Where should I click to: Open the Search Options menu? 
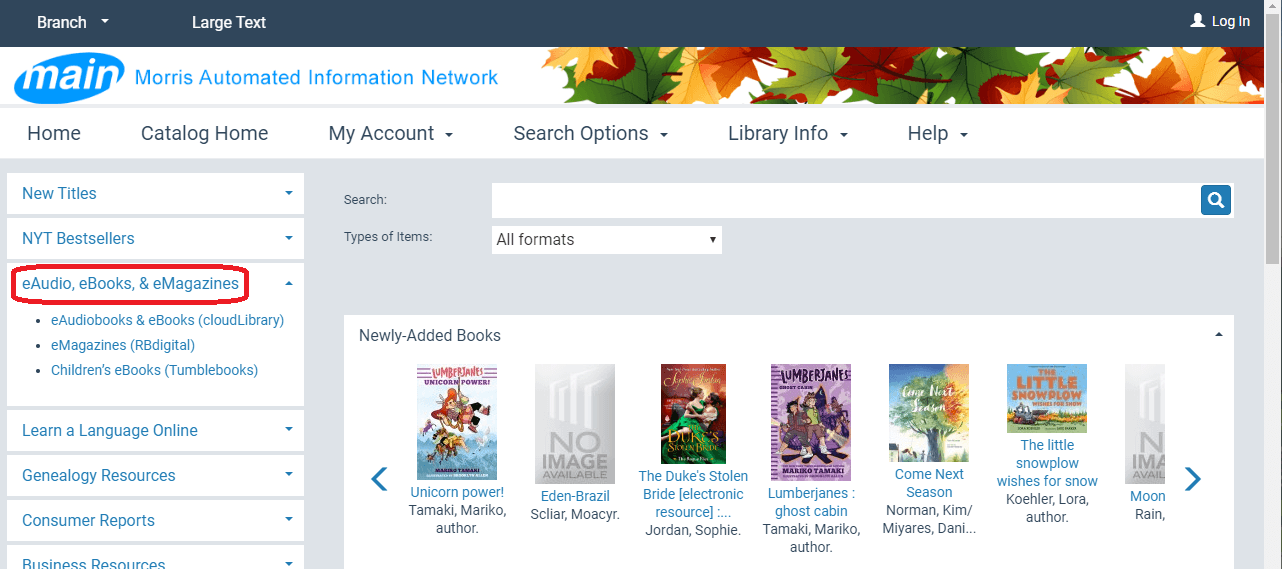pyautogui.click(x=591, y=134)
